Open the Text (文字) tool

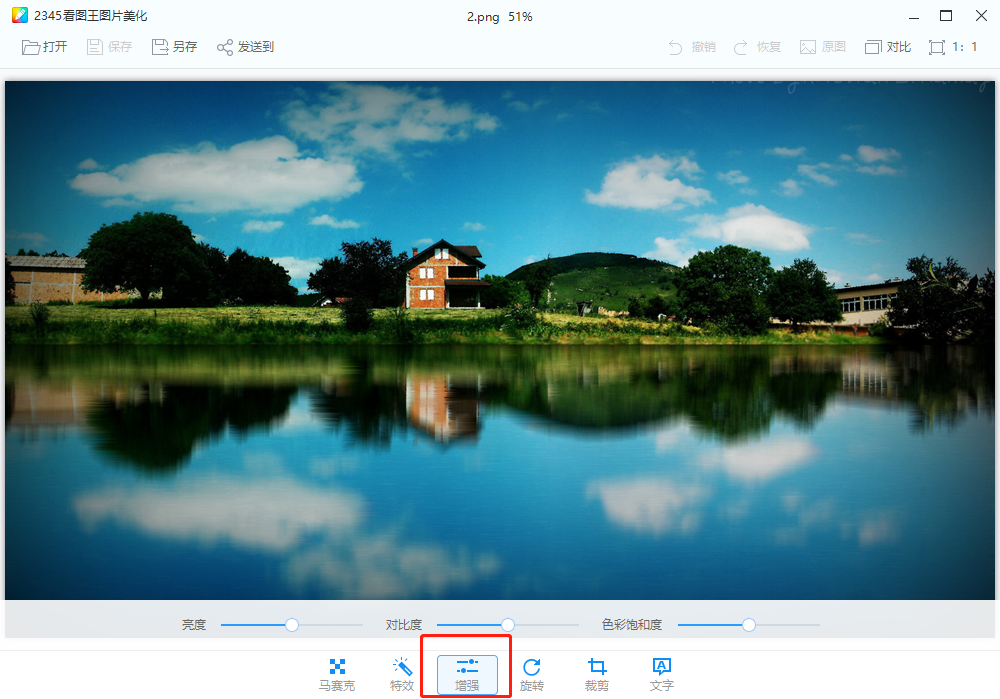661,675
